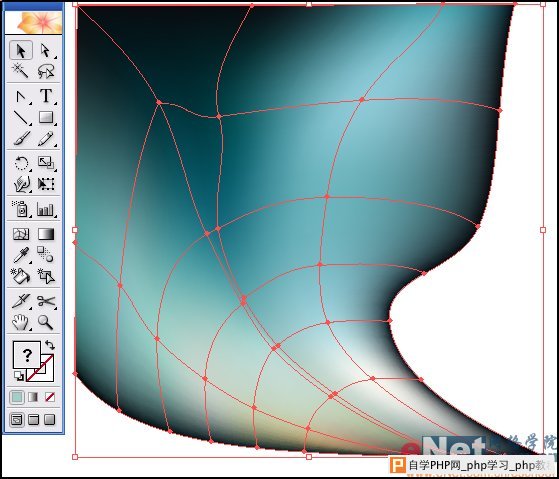Select the Zoom magnifier tool
This screenshot has width=559, height=479.
point(46,322)
